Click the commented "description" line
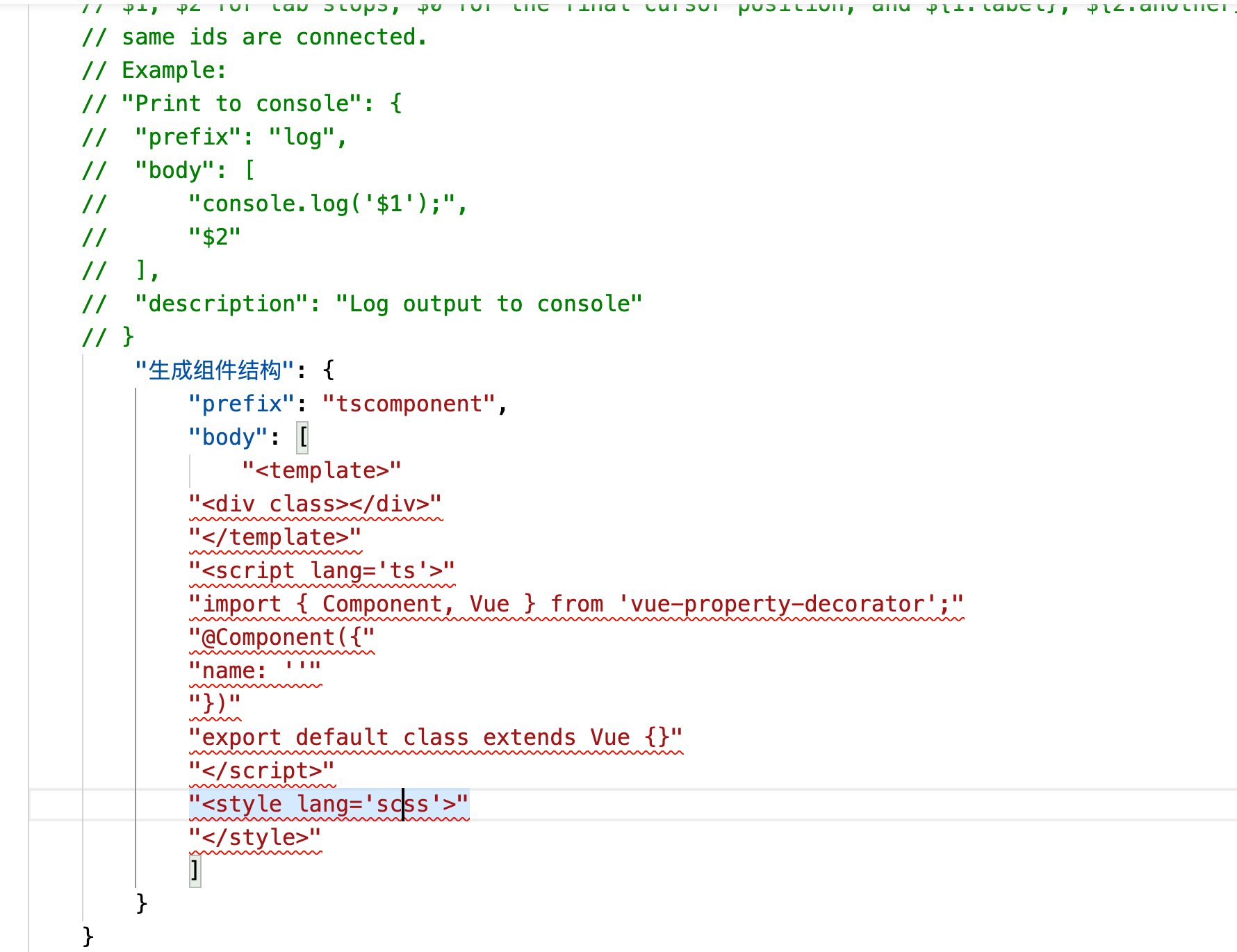The height and width of the screenshot is (952, 1237). pyautogui.click(x=362, y=304)
